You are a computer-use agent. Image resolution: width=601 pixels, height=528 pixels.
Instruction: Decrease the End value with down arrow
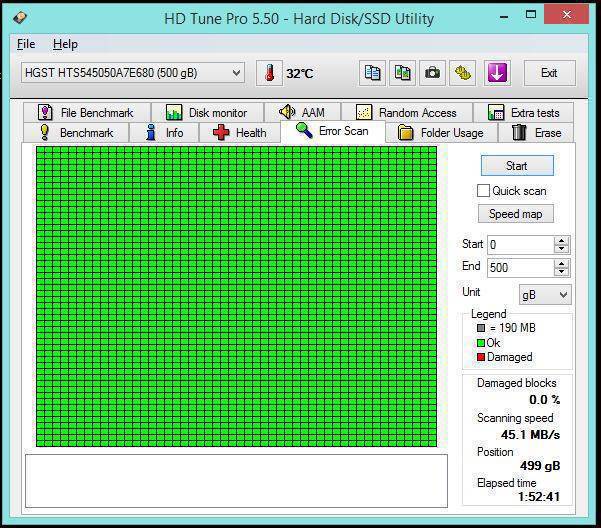562,272
